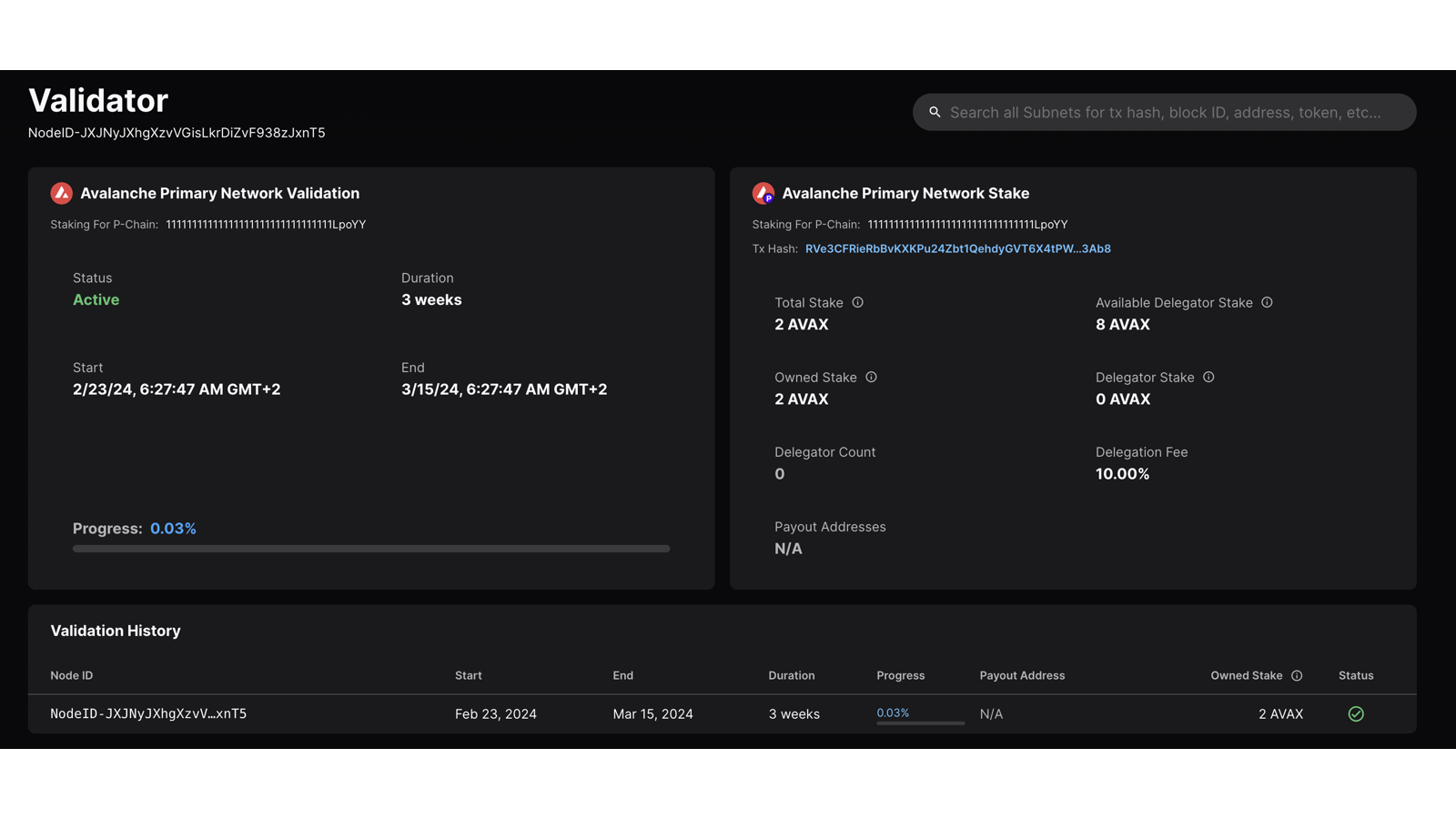
Task: Select the Delegator Count value 0
Action: tap(780, 474)
